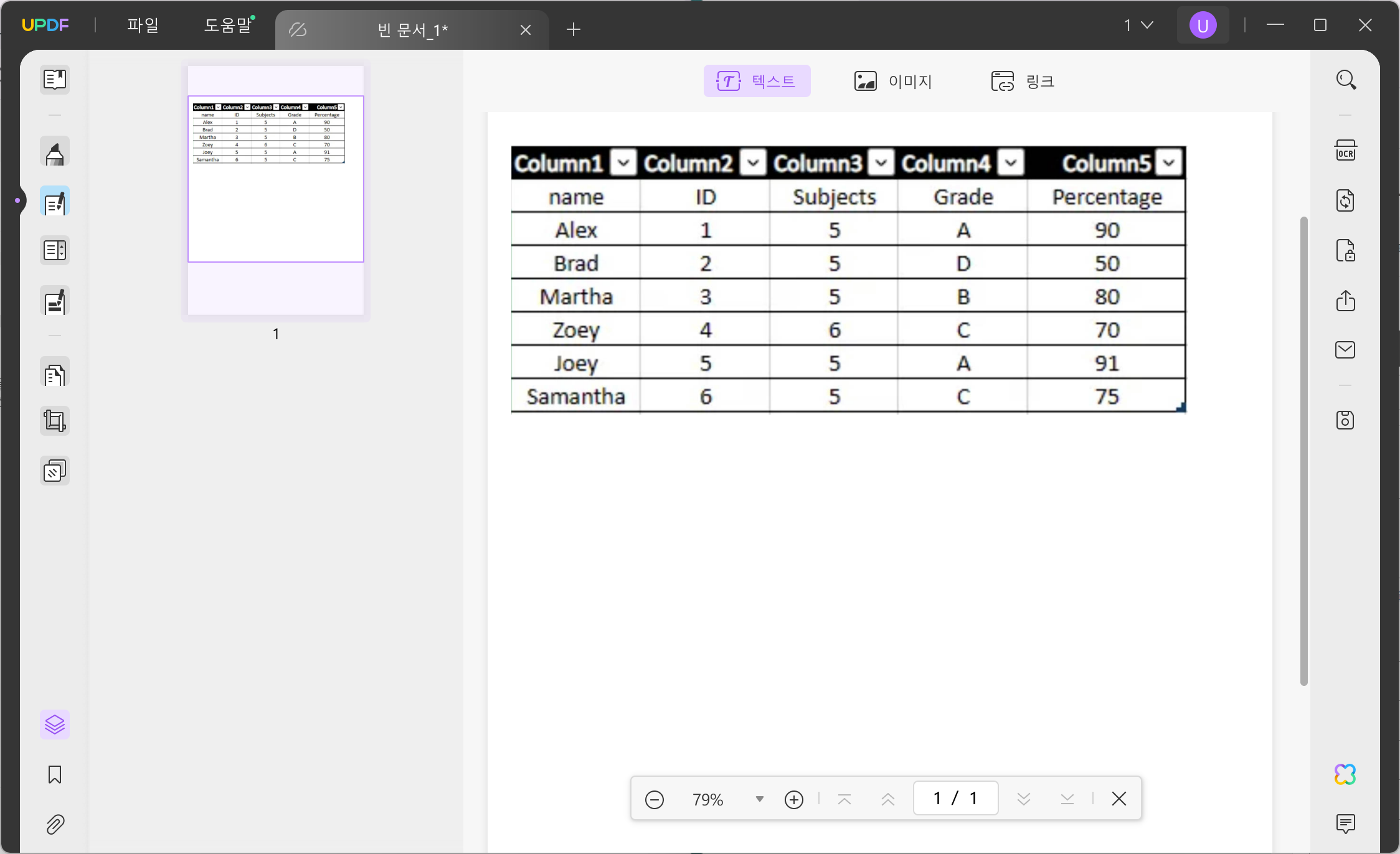Open the Protect PDF with password icon
This screenshot has height=854, width=1400.
(1345, 250)
